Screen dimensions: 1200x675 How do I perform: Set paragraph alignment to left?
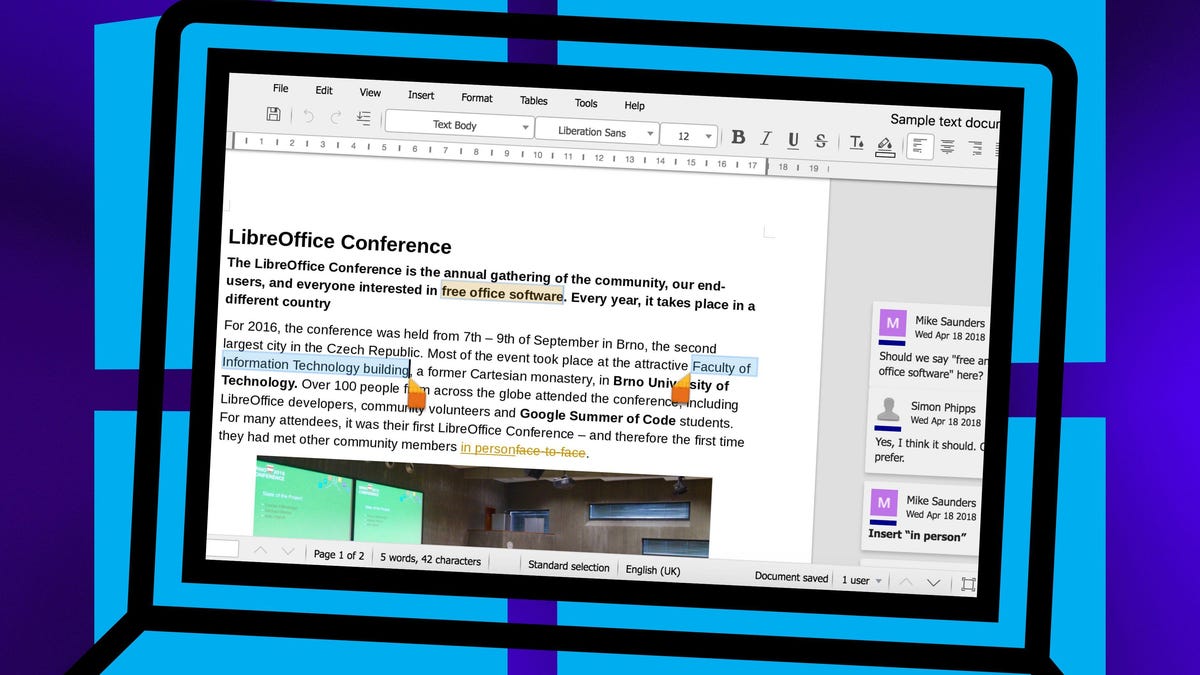pos(919,147)
